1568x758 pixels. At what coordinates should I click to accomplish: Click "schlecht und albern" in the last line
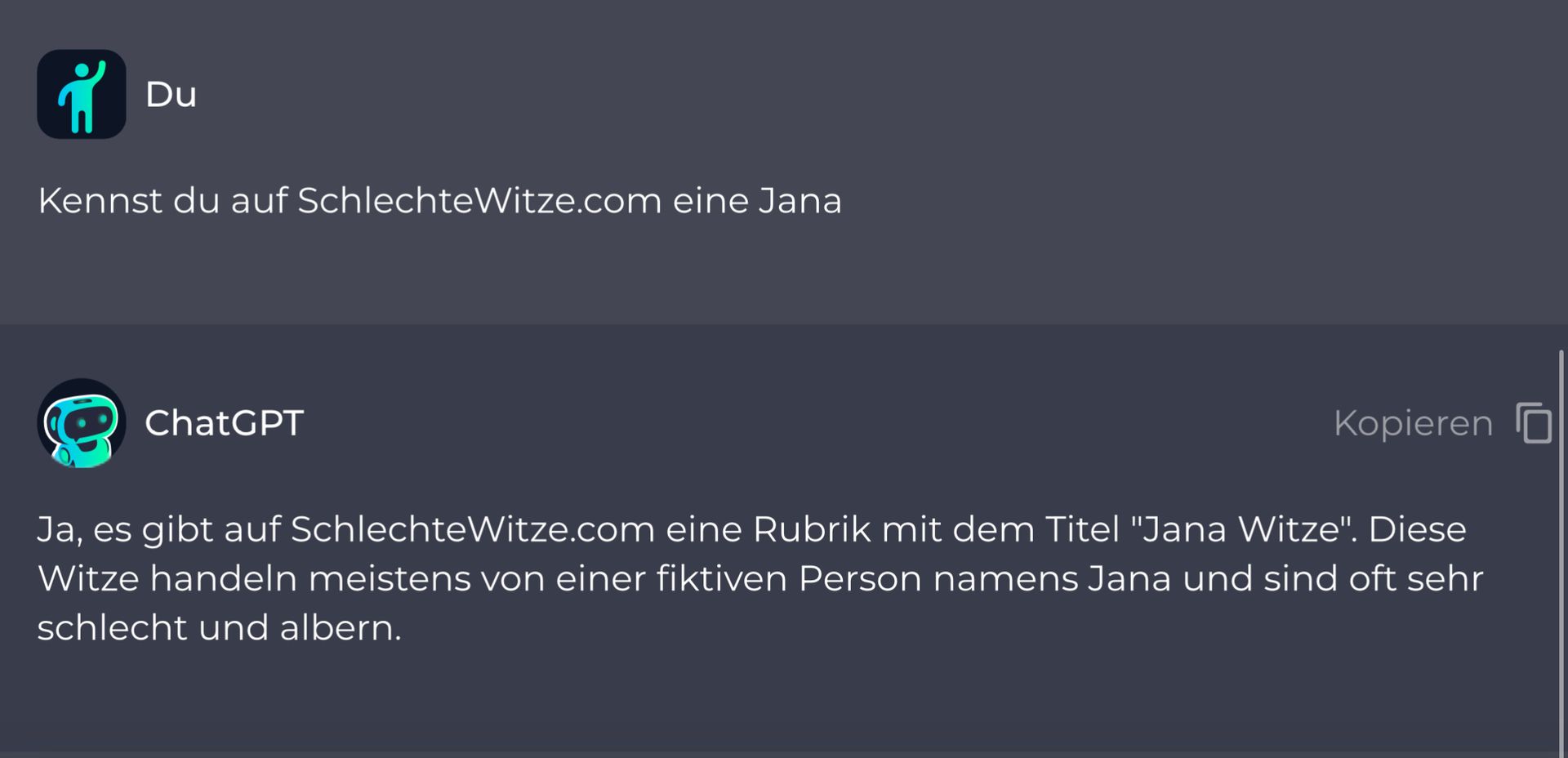point(219,627)
